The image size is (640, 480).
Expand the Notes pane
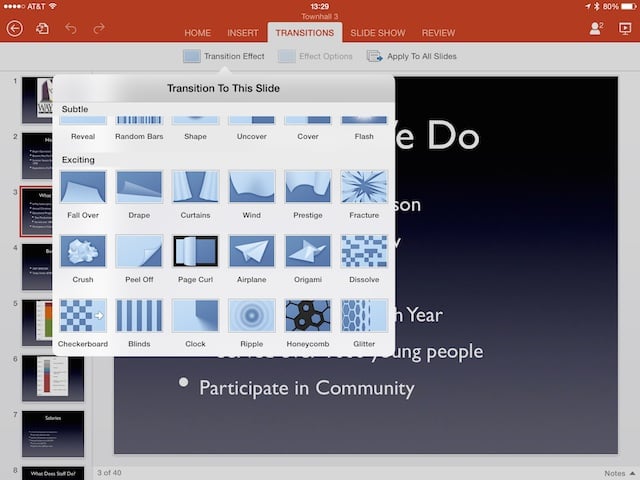(620, 473)
